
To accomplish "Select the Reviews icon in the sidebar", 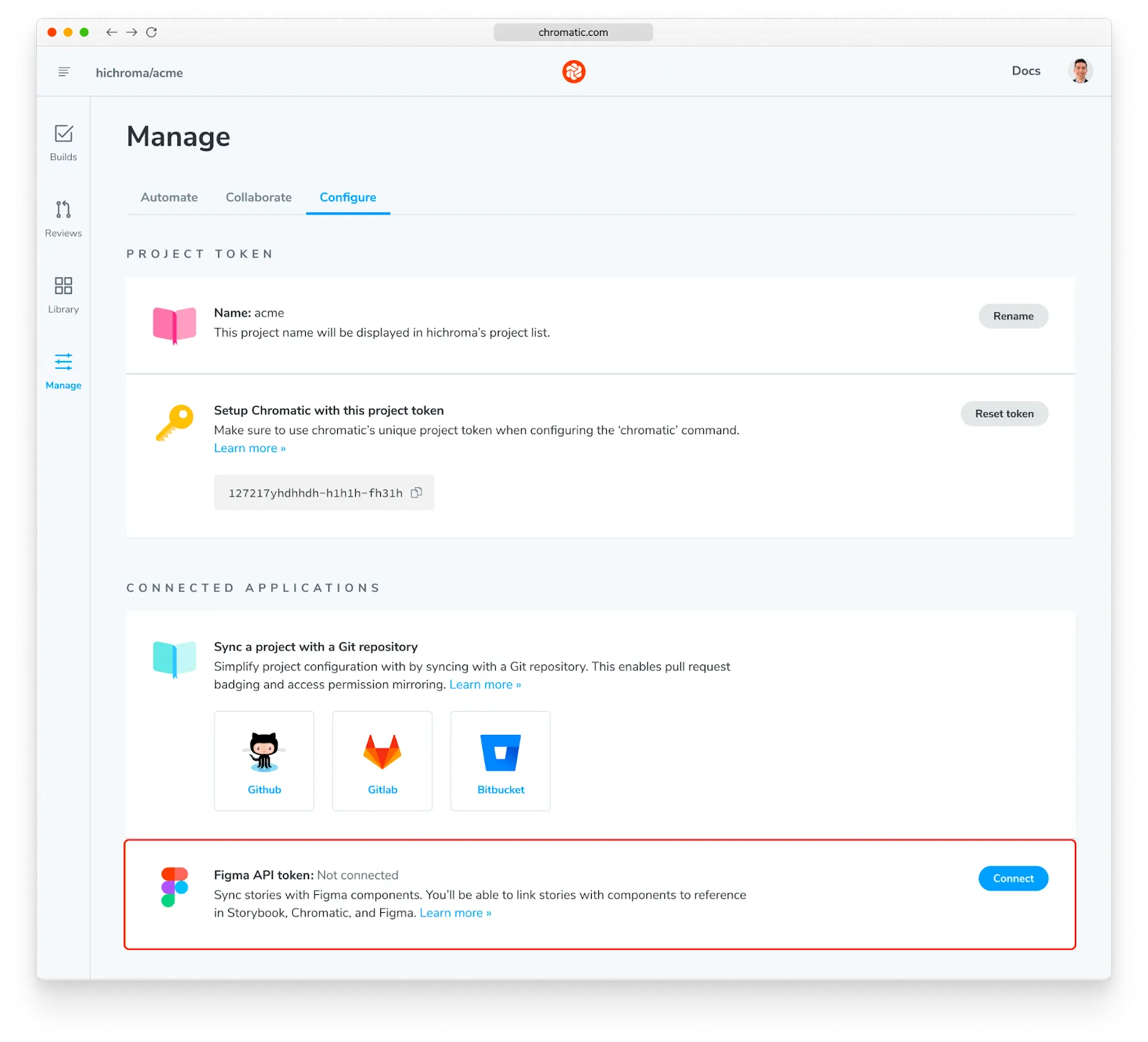I will [63, 217].
